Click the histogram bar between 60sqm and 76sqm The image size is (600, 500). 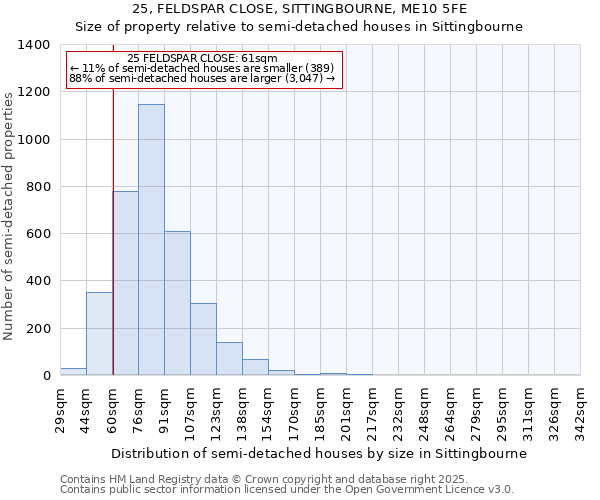(x=126, y=283)
